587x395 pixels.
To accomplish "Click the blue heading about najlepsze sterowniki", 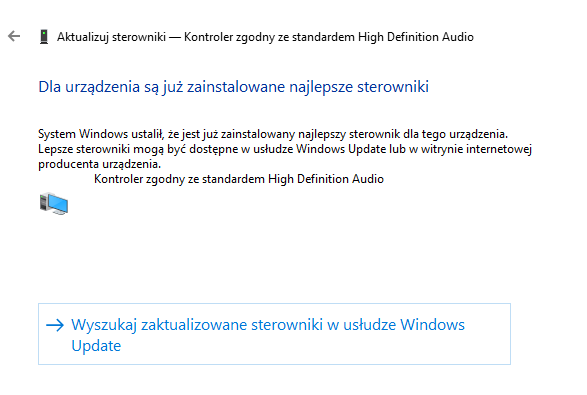I will (234, 86).
